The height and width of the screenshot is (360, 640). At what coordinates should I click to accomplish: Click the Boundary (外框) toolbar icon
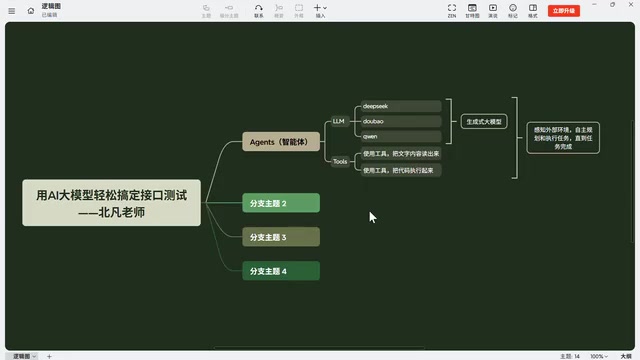click(299, 11)
